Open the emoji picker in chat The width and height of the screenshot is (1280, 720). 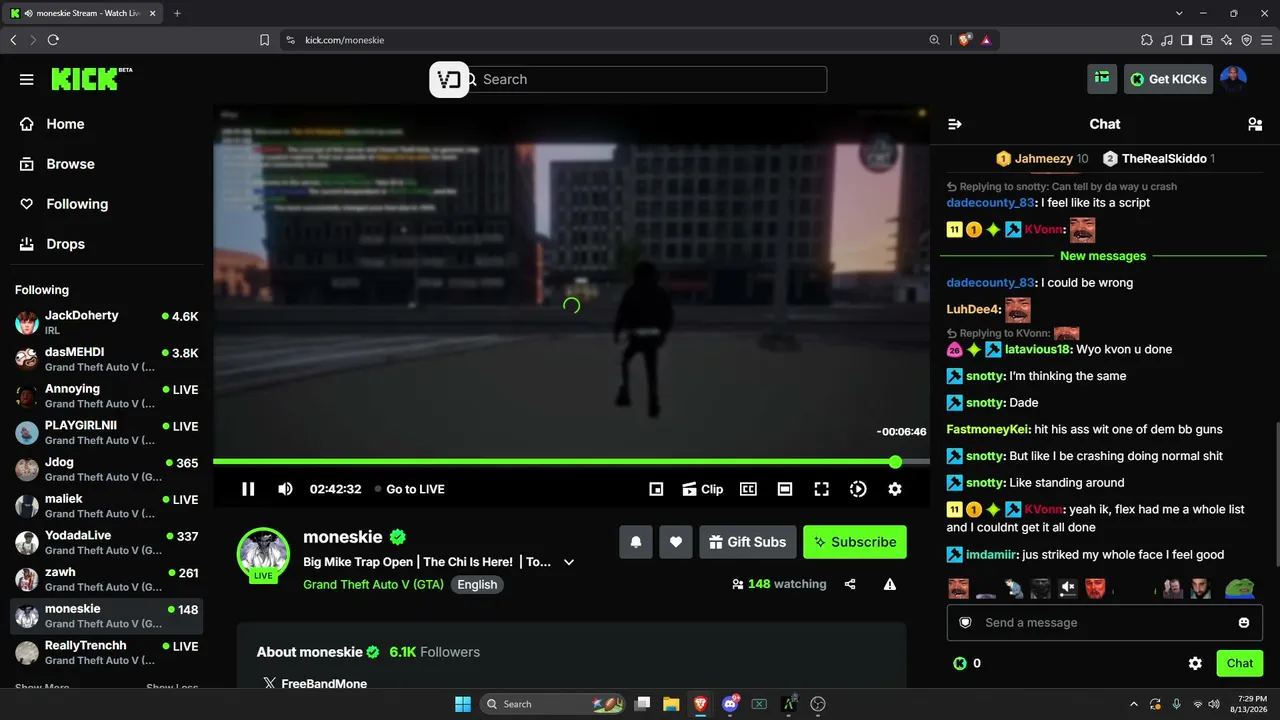point(1244,622)
